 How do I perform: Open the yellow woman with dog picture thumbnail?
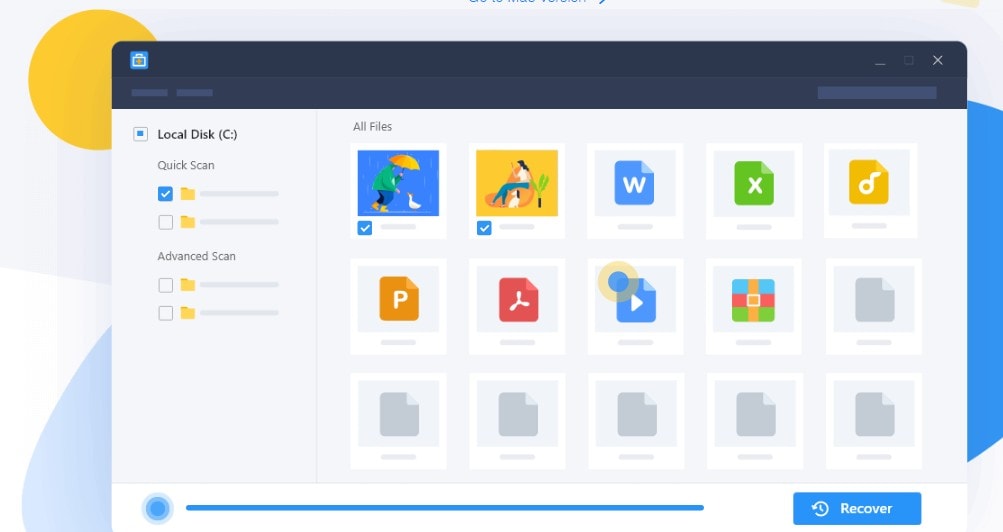[517, 183]
